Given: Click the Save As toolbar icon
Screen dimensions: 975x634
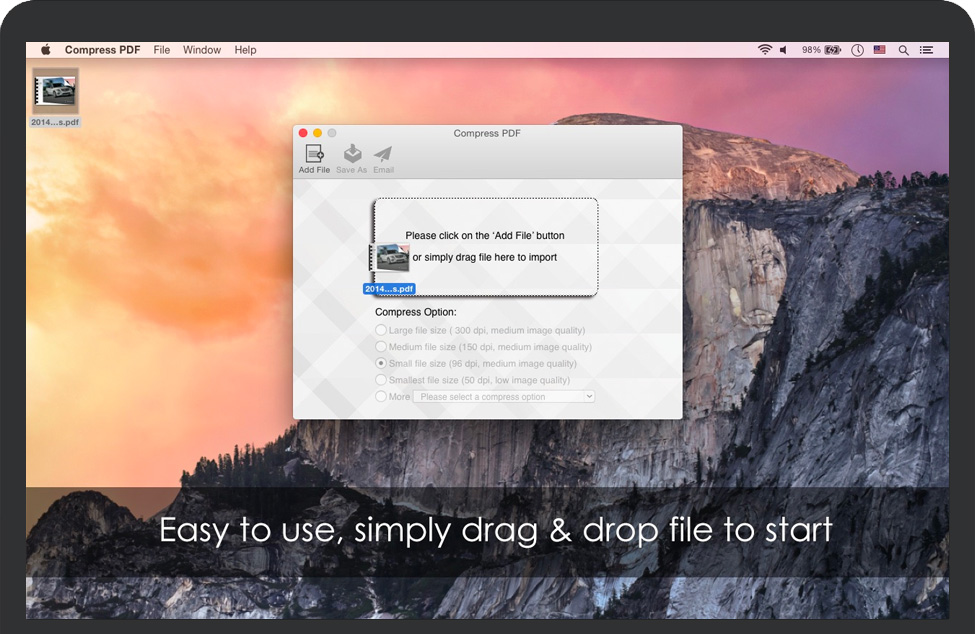Looking at the screenshot, I should pyautogui.click(x=351, y=154).
